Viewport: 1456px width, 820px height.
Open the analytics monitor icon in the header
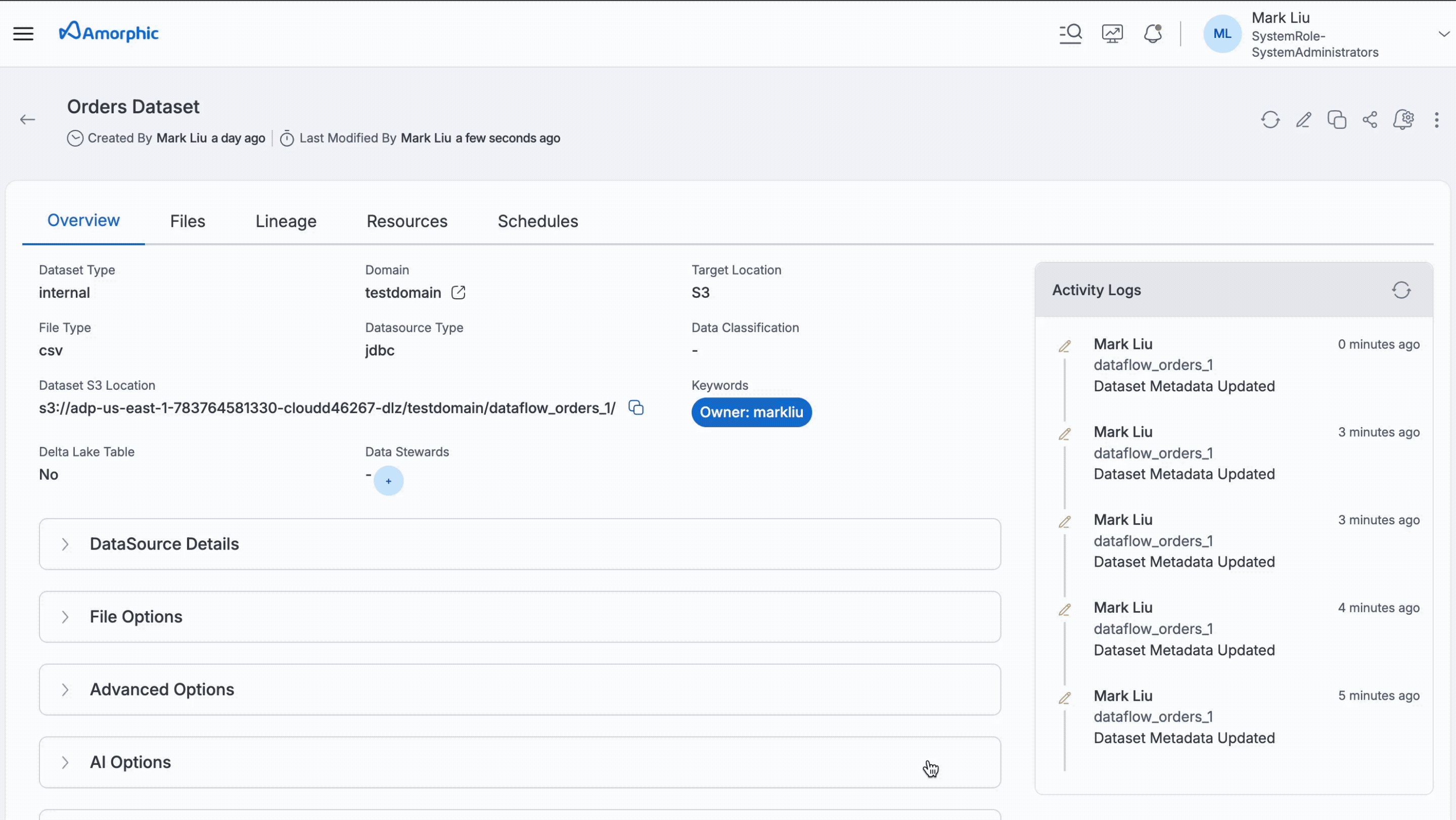coord(1112,33)
